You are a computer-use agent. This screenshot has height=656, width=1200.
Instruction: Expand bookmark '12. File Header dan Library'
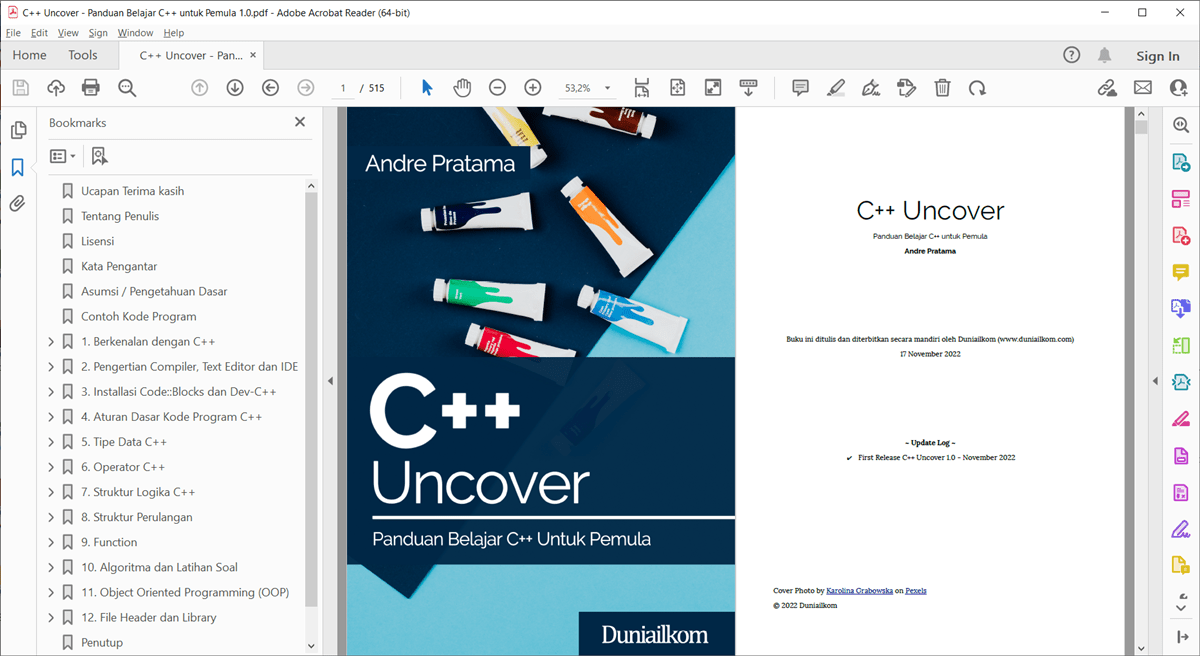(x=51, y=617)
